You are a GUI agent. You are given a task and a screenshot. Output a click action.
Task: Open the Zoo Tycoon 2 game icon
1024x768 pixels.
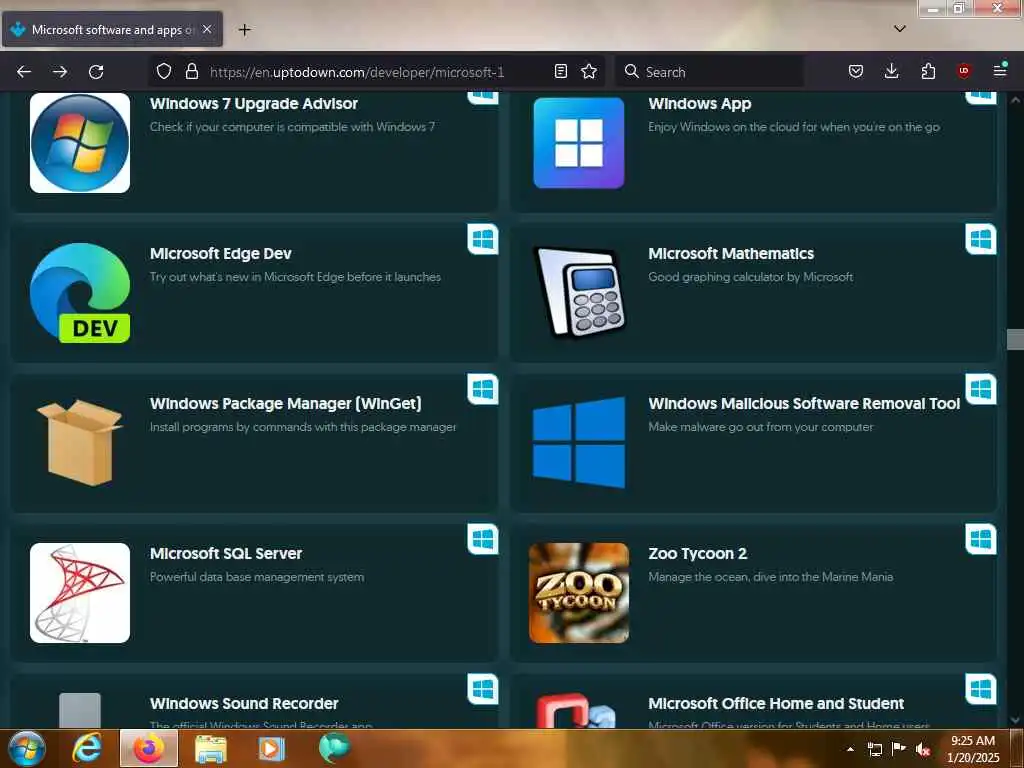[579, 593]
